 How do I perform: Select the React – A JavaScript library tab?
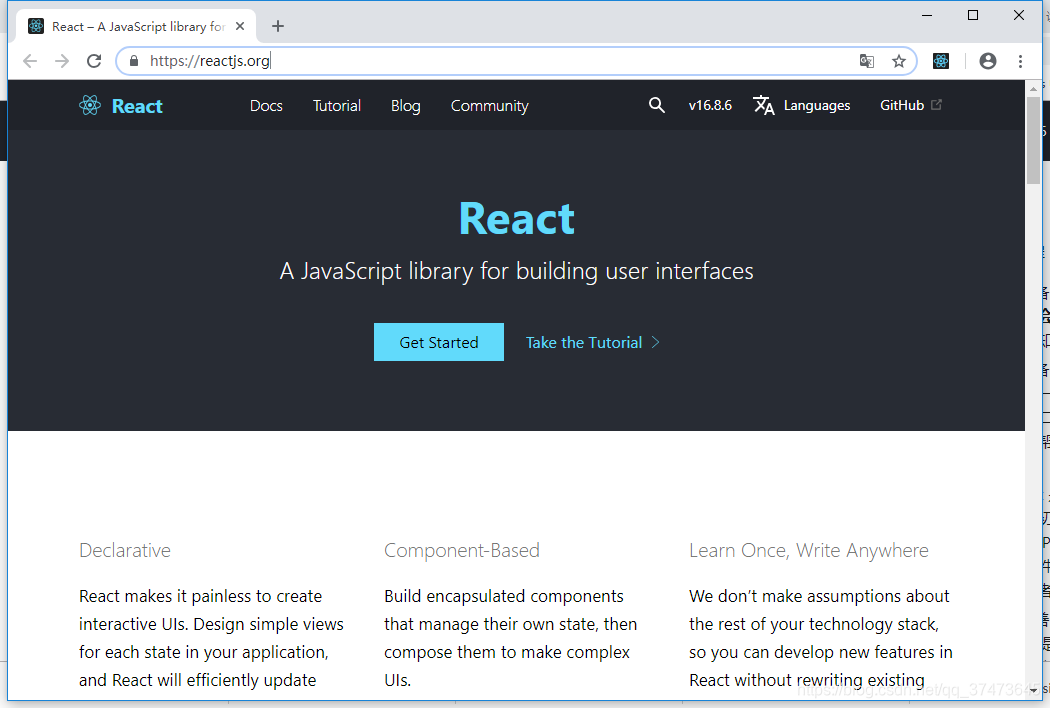pos(138,26)
